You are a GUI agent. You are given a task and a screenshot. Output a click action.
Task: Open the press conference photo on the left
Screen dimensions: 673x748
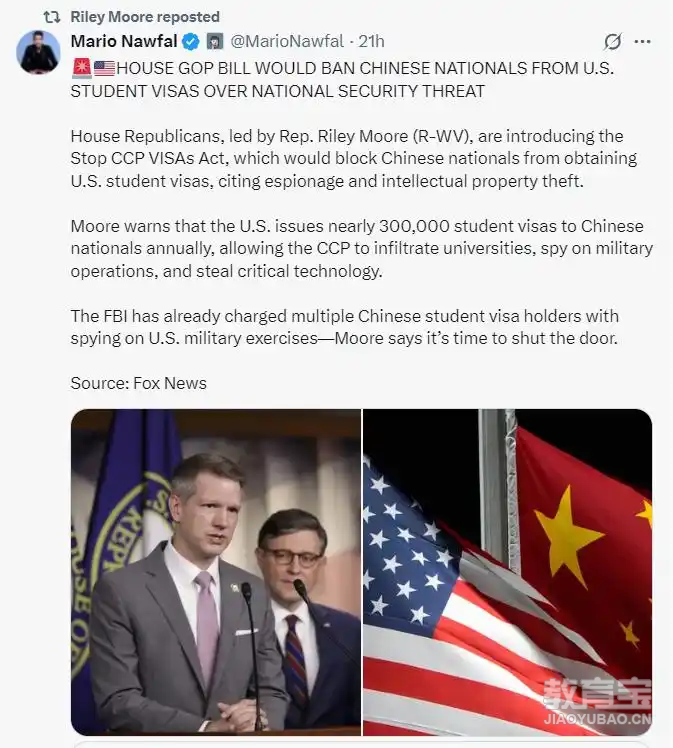[216, 572]
